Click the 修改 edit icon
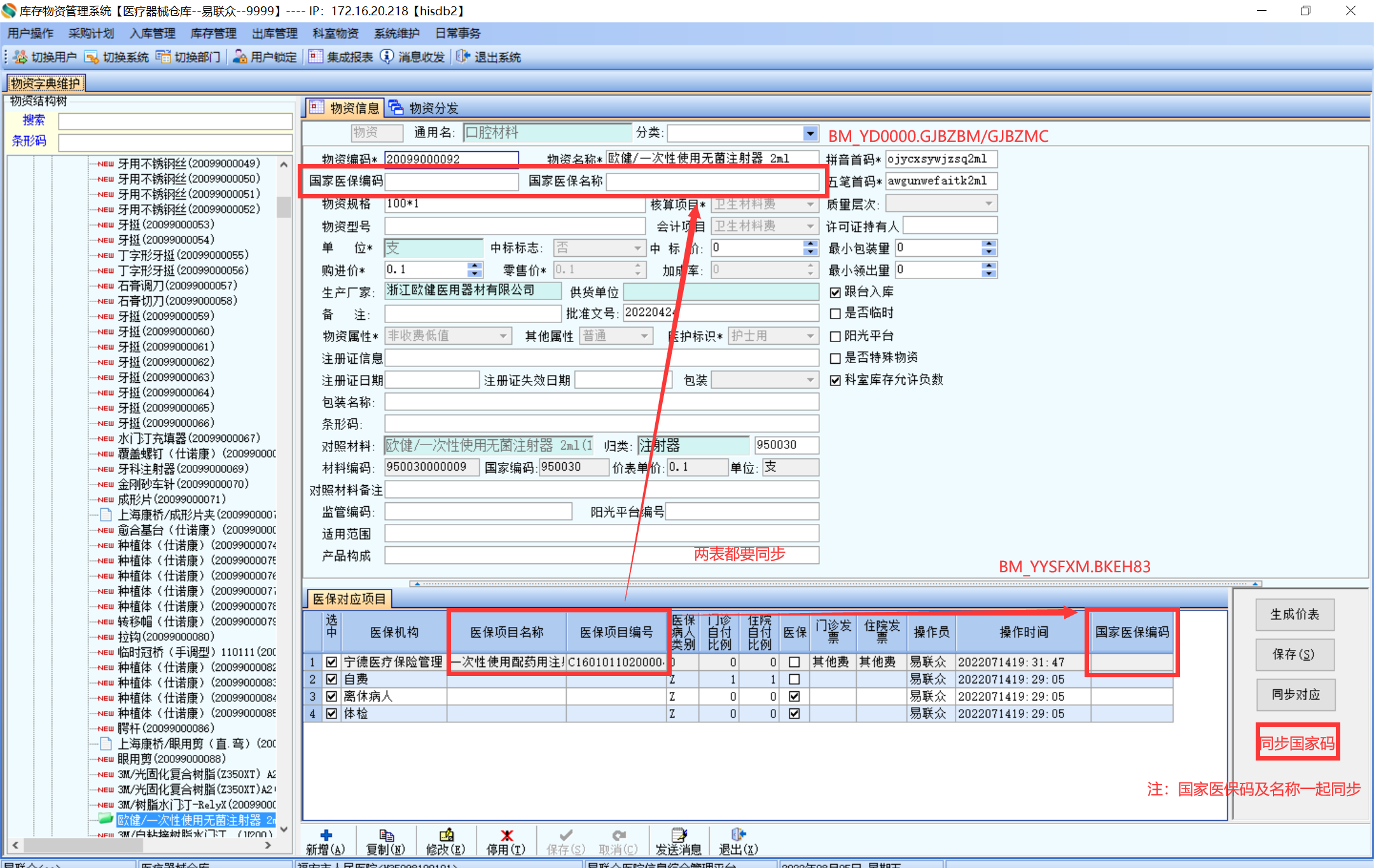This screenshot has width=1374, height=868. click(447, 836)
